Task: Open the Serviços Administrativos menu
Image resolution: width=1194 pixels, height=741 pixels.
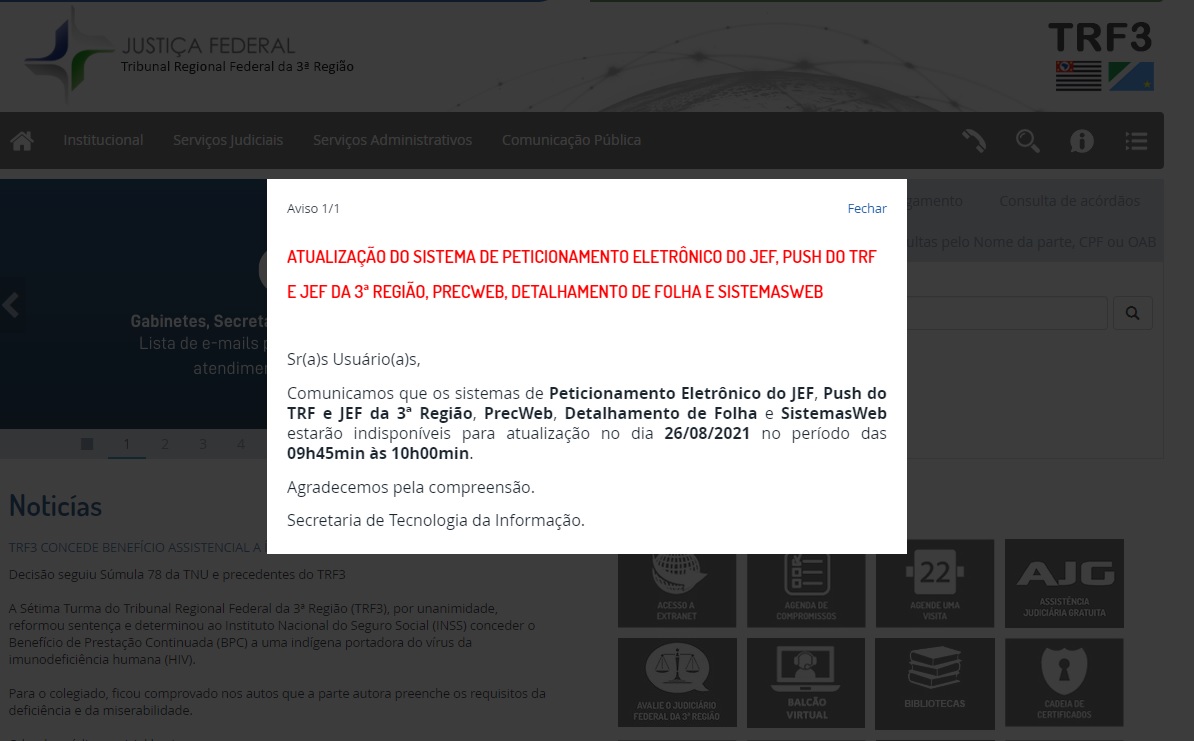Action: (x=392, y=140)
